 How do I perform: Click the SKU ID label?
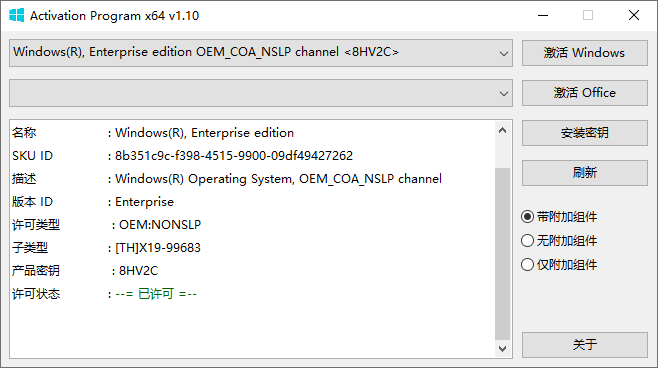(32, 156)
